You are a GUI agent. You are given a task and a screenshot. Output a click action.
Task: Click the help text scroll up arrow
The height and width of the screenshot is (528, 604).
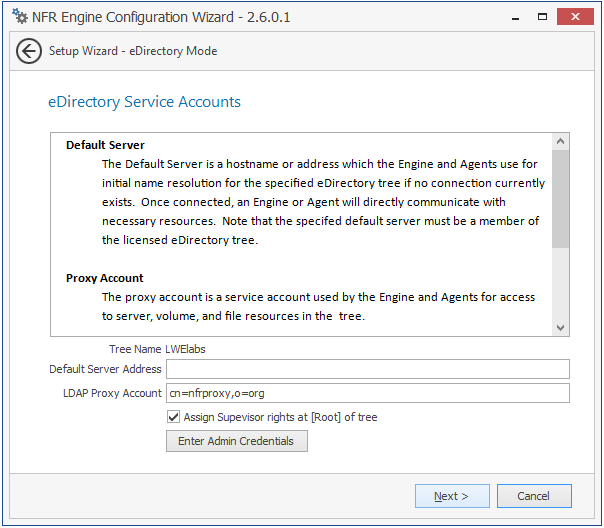point(560,143)
